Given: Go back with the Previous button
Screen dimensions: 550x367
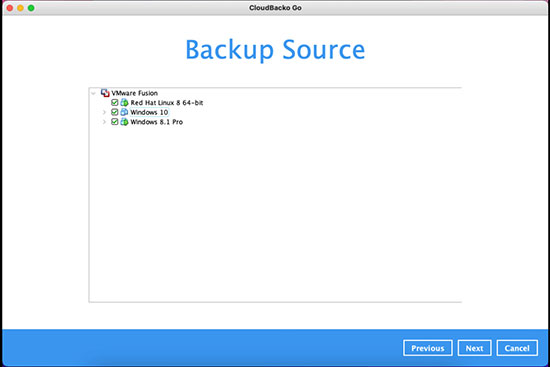Looking at the screenshot, I should tap(428, 348).
